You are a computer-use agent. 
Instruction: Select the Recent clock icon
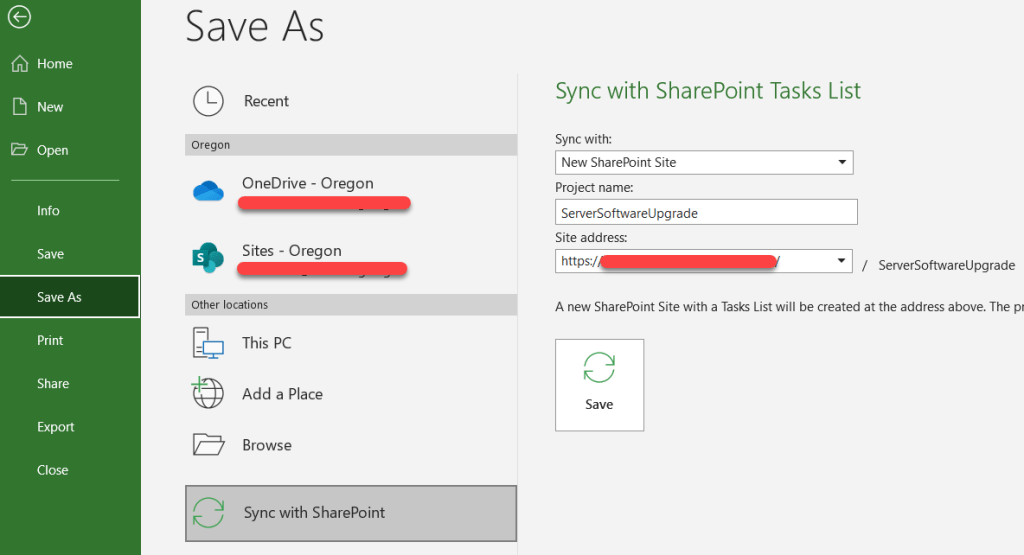[x=208, y=101]
